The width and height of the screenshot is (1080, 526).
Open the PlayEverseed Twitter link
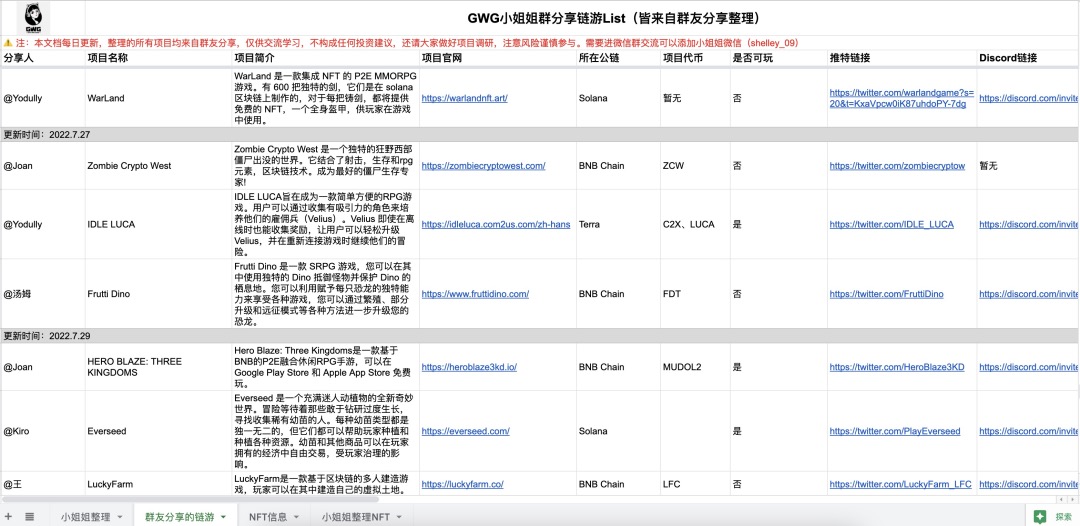(895, 431)
